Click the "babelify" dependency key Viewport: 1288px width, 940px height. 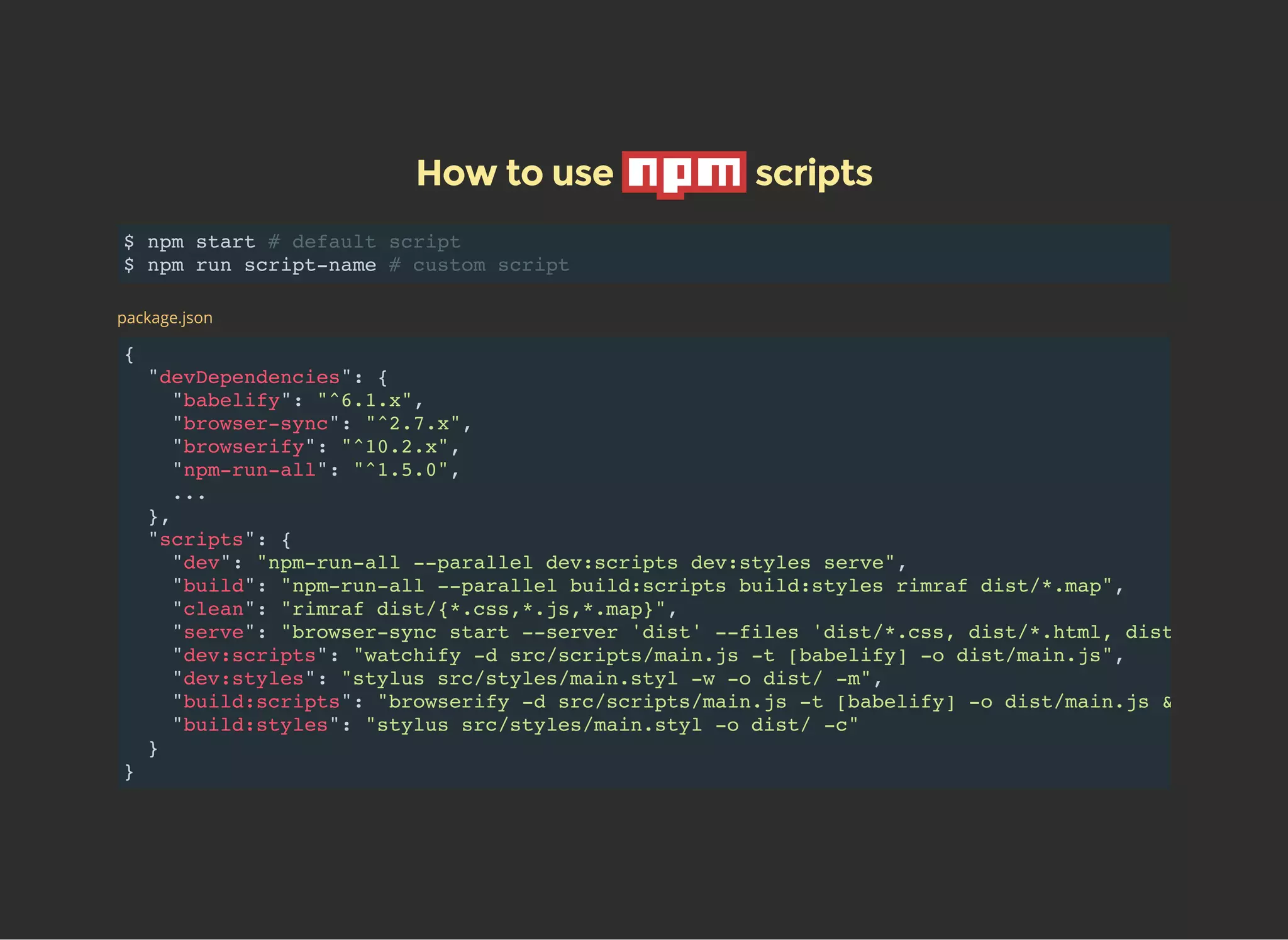(x=231, y=400)
